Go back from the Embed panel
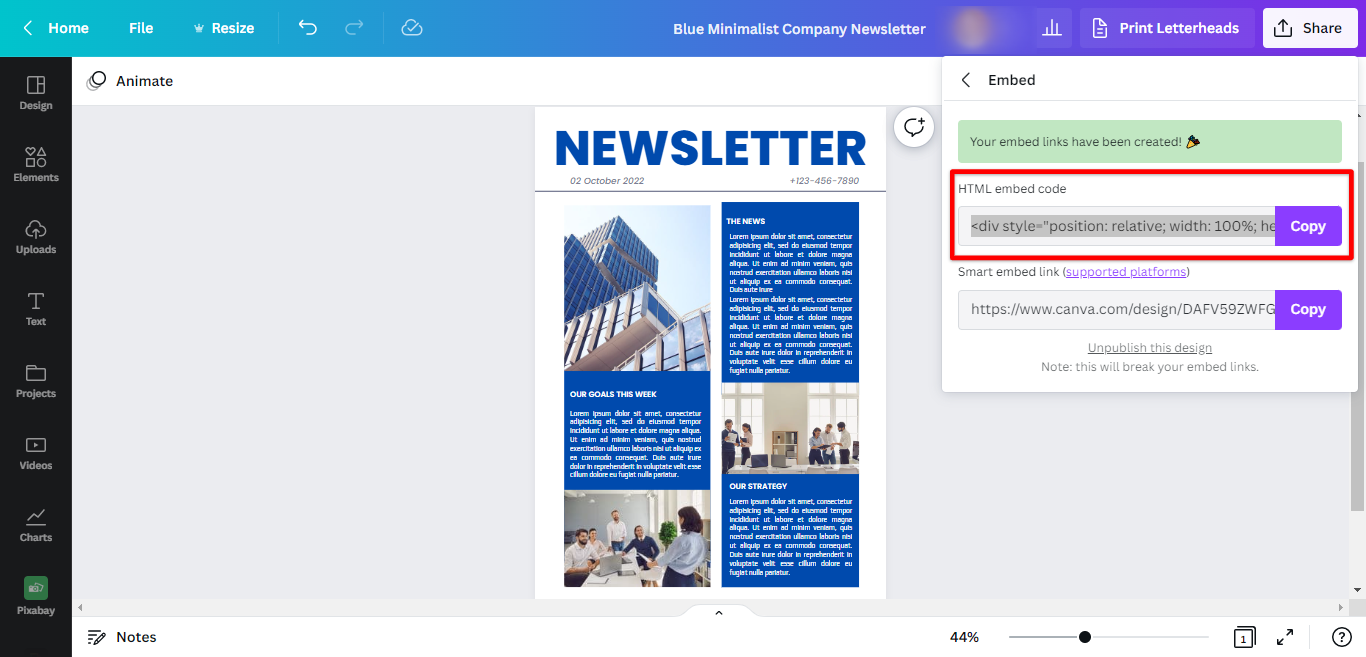This screenshot has width=1366, height=657. tap(965, 79)
